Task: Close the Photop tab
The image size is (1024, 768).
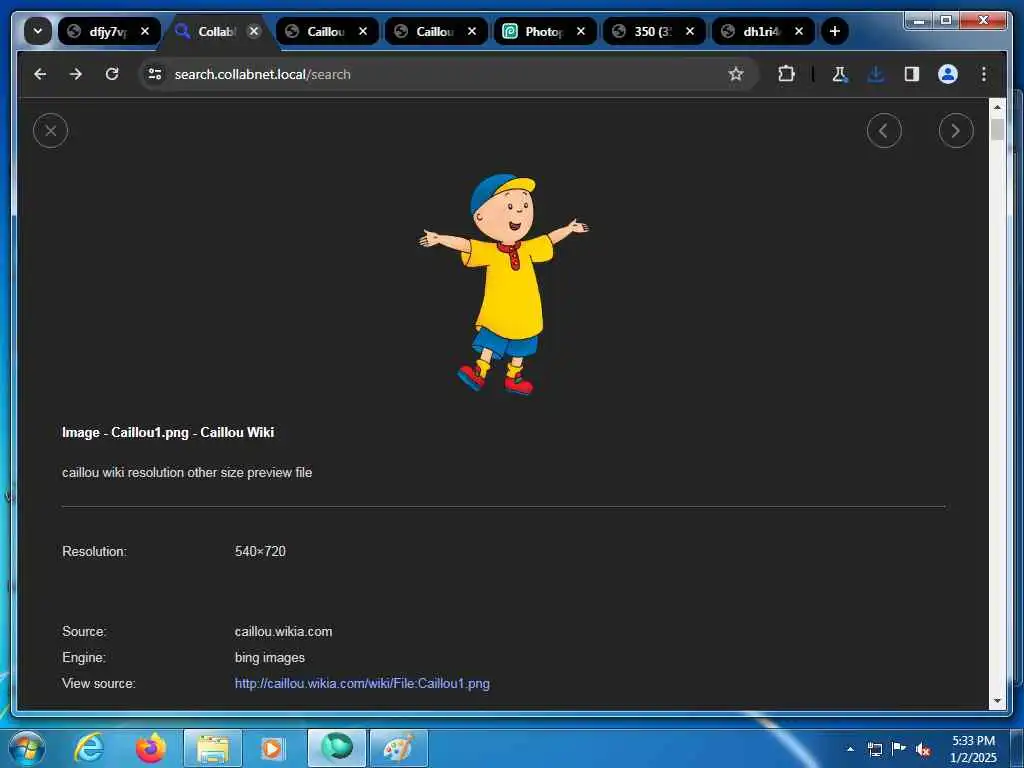Action: pos(581,31)
